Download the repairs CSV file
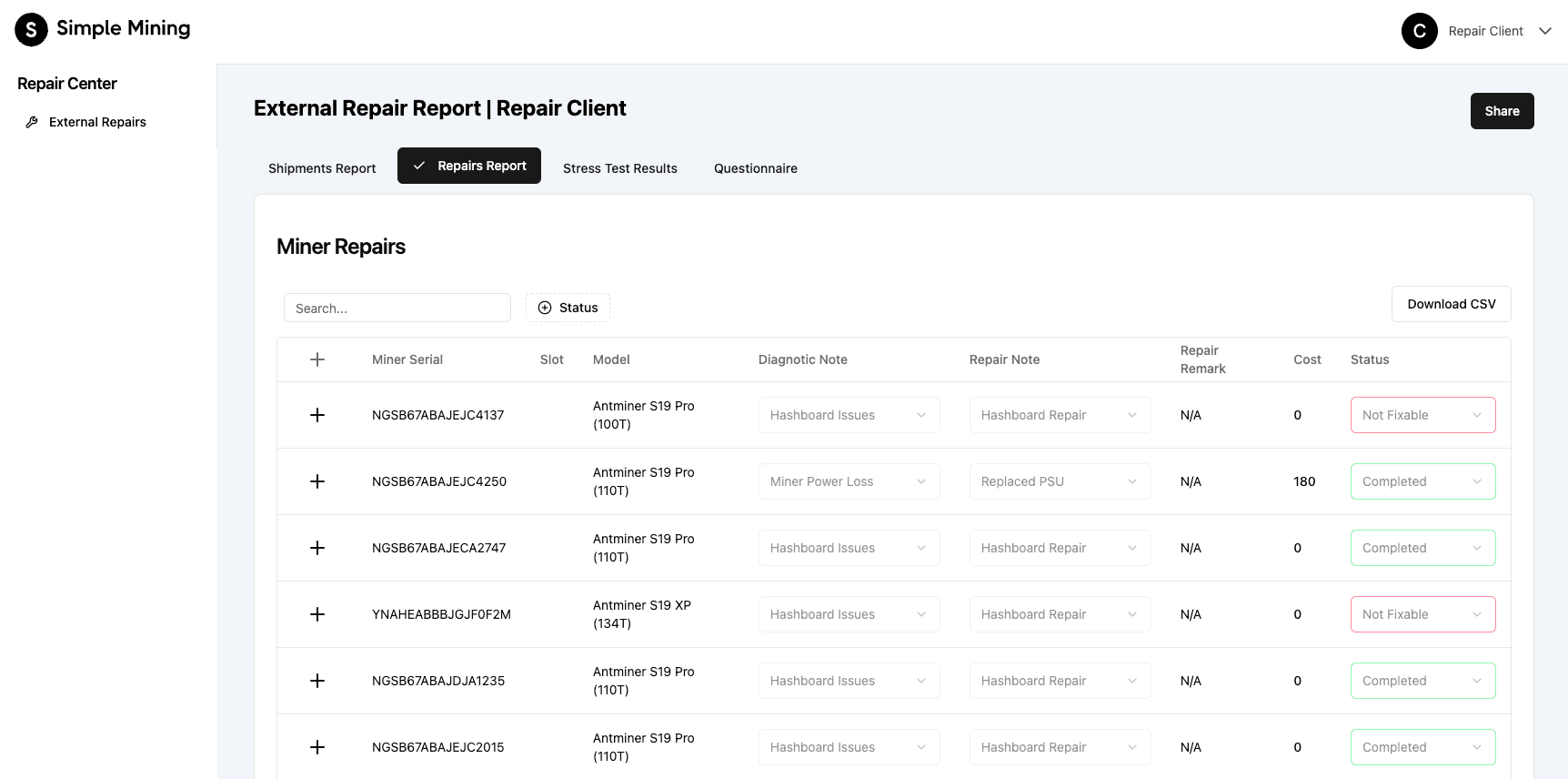 click(x=1451, y=304)
